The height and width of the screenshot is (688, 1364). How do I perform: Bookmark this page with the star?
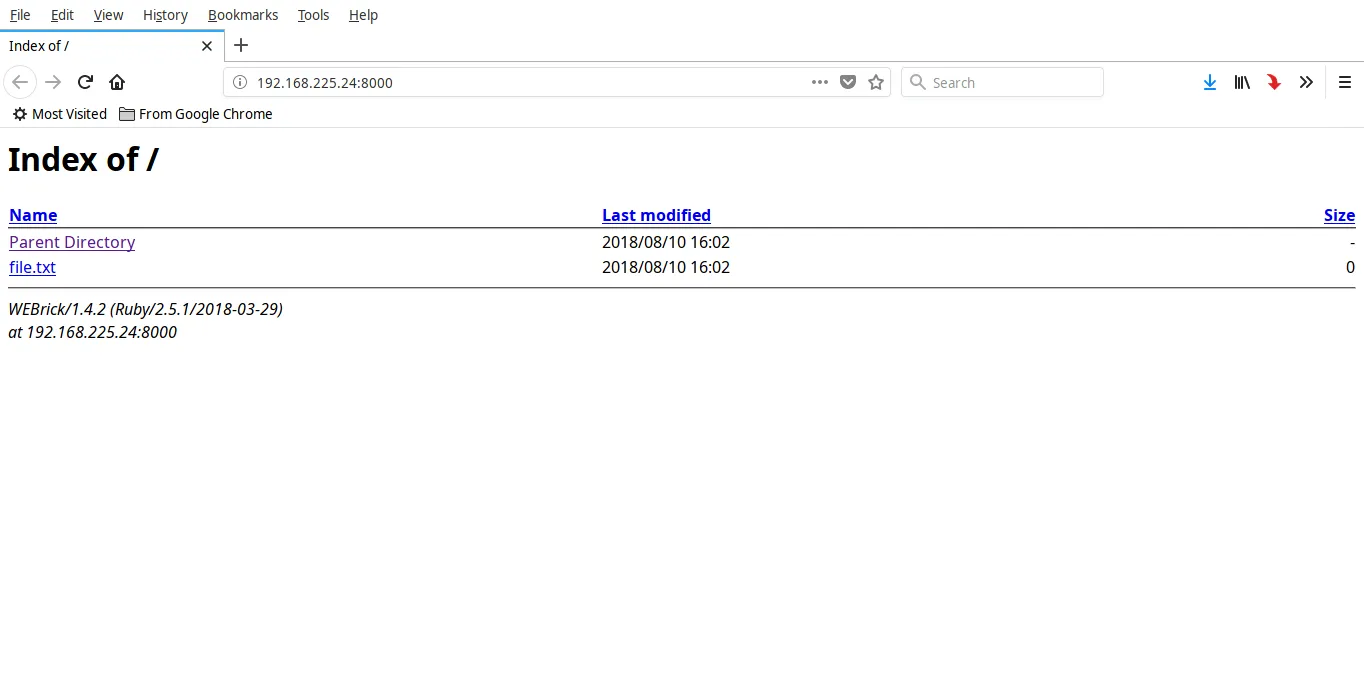[x=876, y=82]
